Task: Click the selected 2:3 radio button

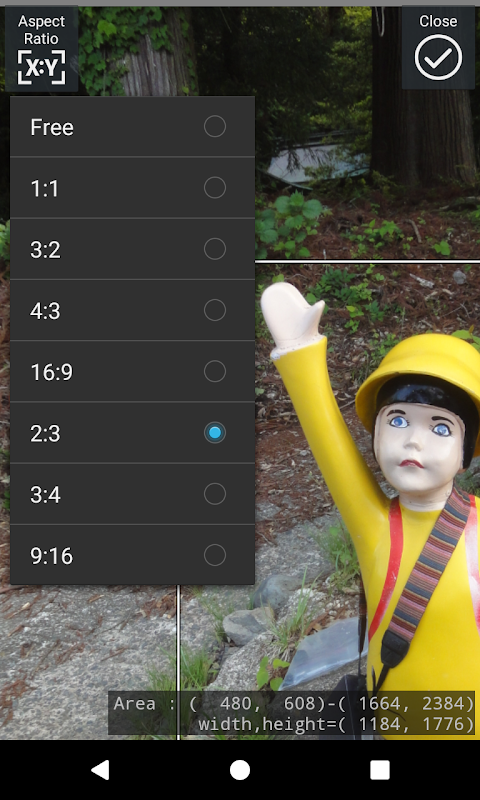Action: coord(215,433)
